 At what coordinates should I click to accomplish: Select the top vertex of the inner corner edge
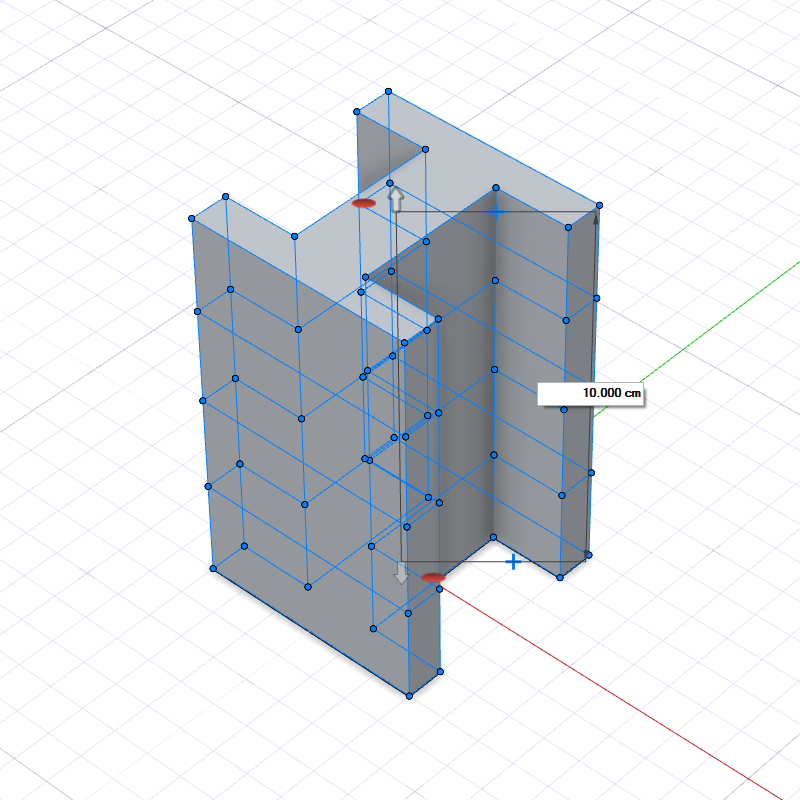(x=495, y=187)
